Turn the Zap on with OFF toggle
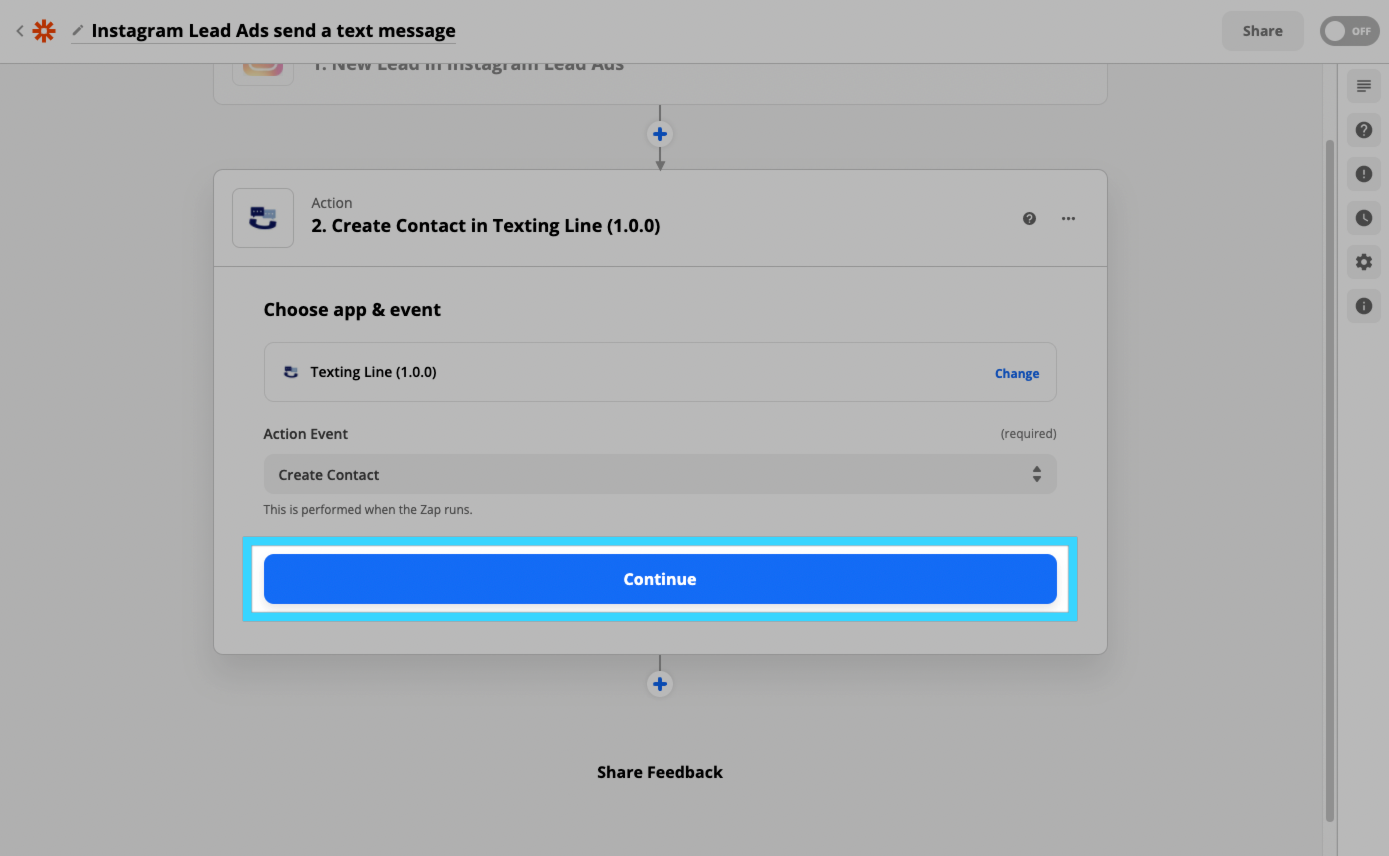The height and width of the screenshot is (856, 1389). 1349,31
